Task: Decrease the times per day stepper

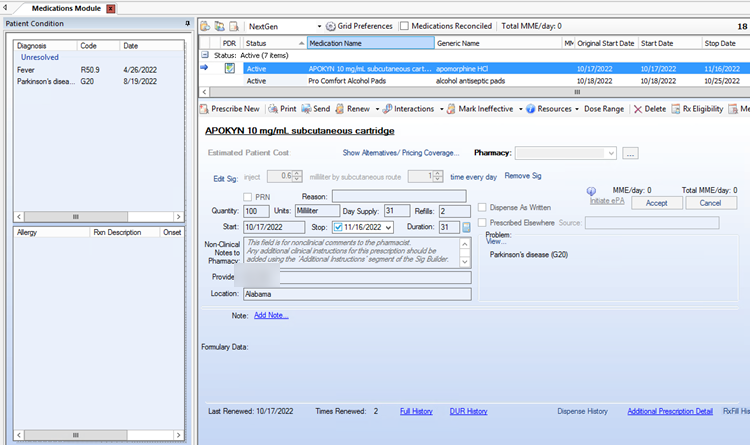Action: [x=438, y=179]
